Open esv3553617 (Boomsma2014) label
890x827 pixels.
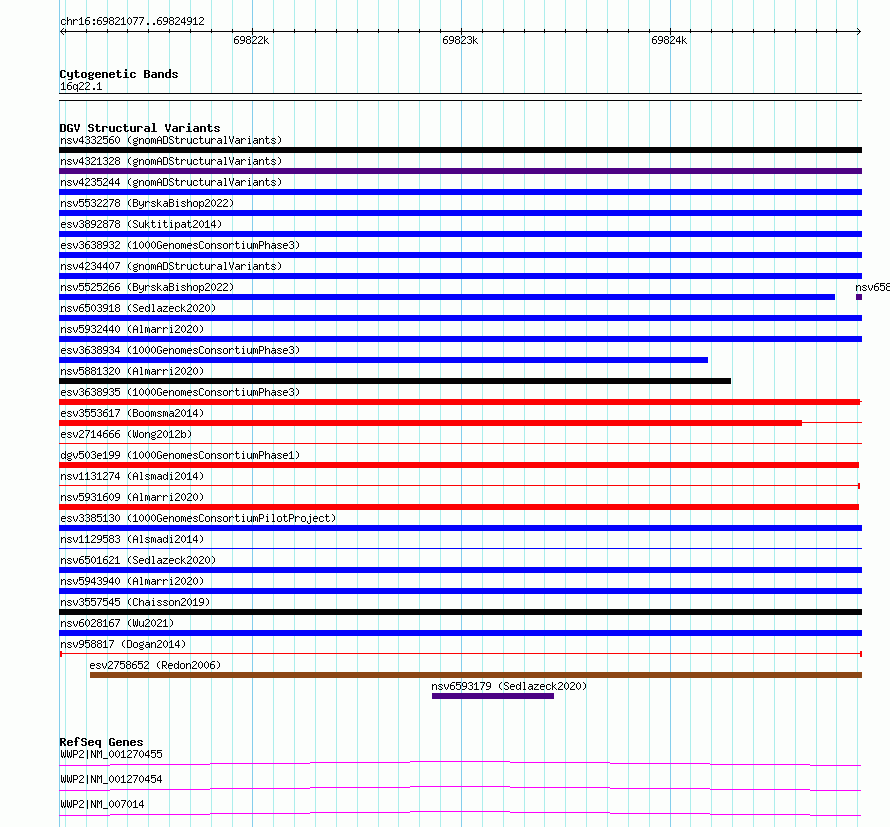click(132, 413)
